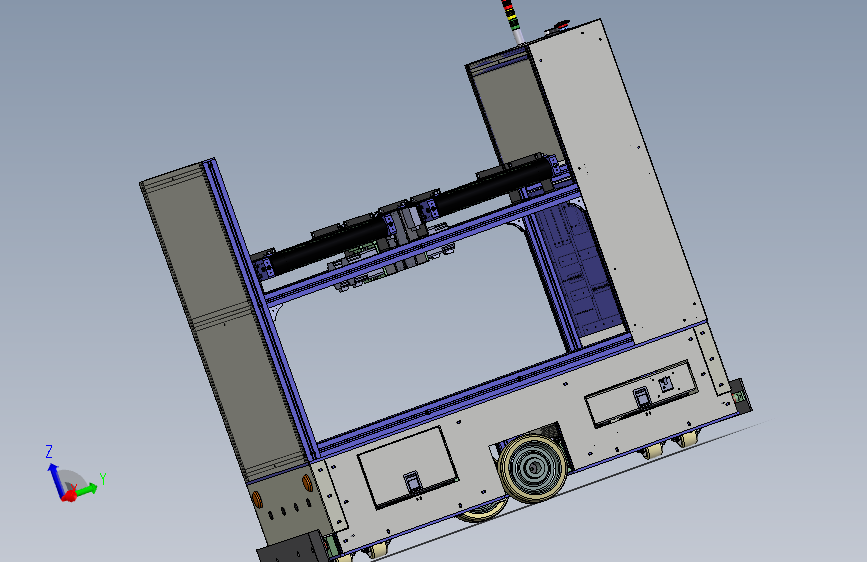Select the green sensor at right base corner
This screenshot has height=562, width=867.
coord(739,397)
